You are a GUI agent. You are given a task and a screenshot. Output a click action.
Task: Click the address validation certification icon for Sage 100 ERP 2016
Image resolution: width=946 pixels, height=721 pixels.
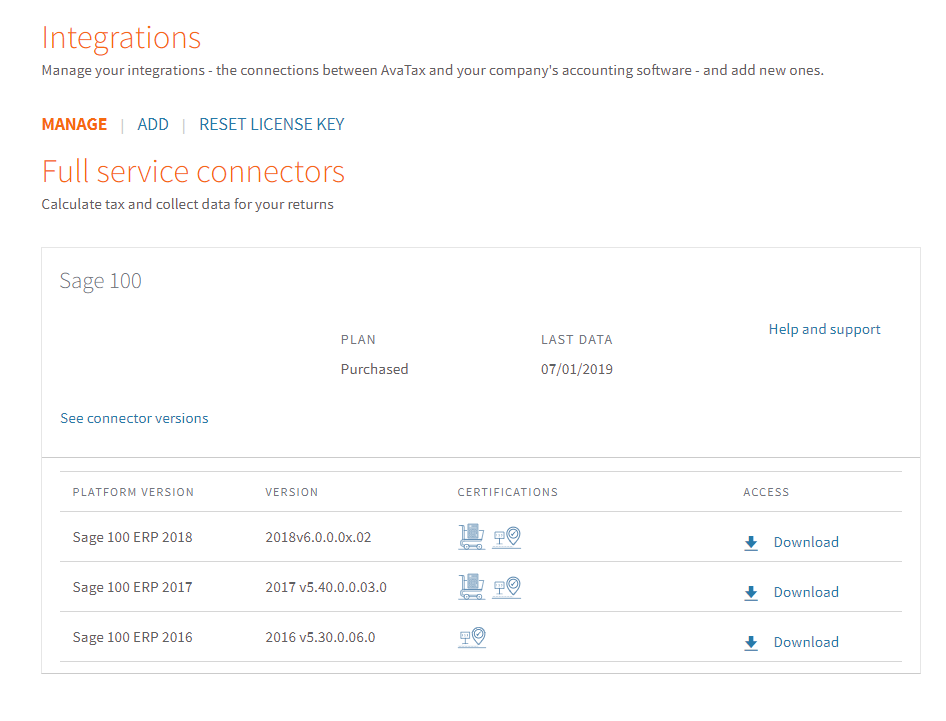[472, 637]
